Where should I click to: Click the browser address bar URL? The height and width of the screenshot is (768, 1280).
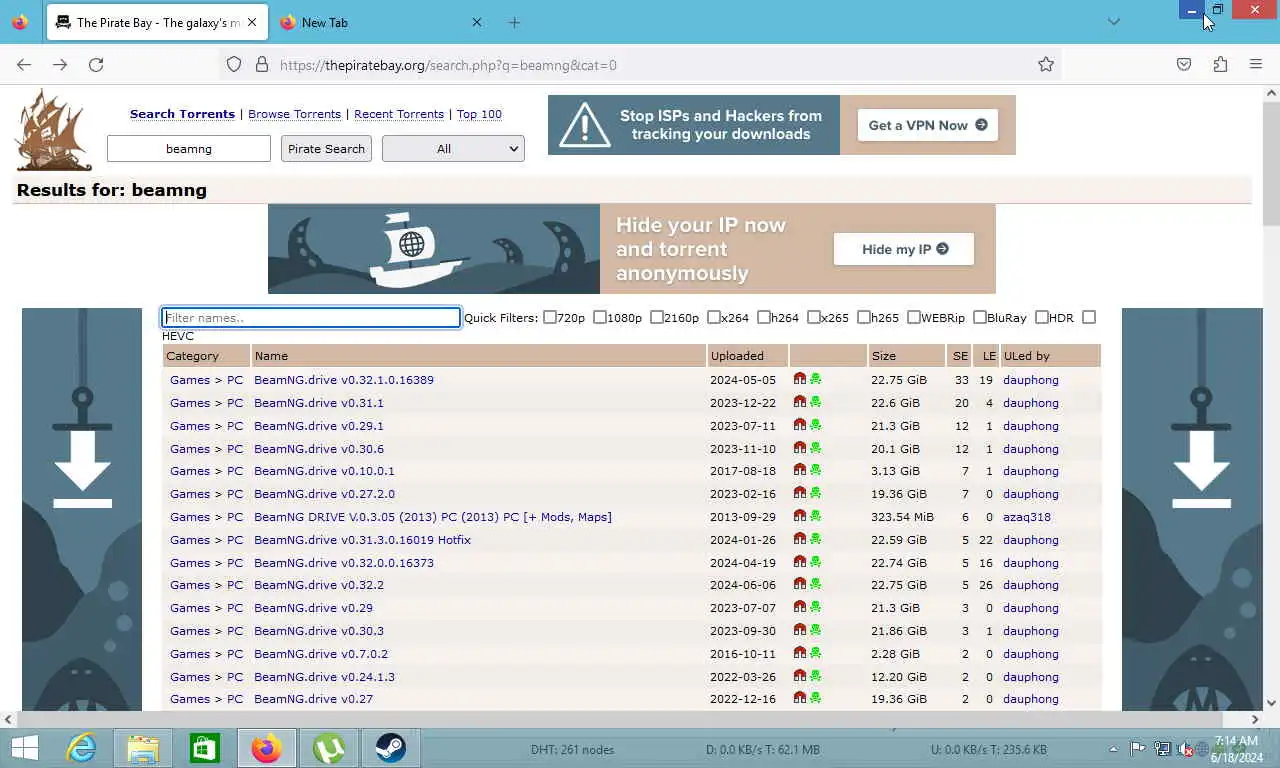point(448,65)
